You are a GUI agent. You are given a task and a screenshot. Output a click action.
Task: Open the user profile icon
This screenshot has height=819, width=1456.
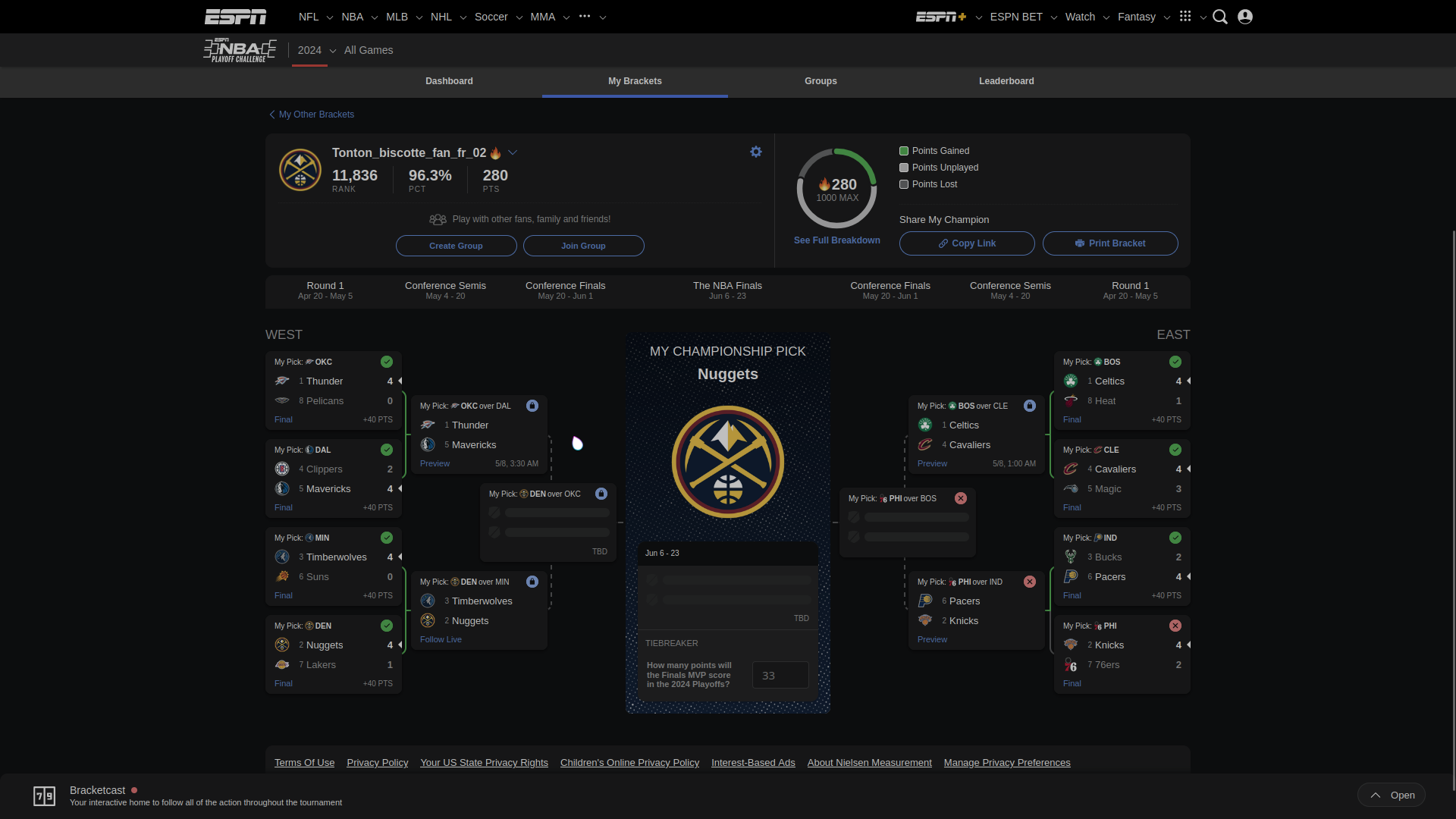pos(1245,17)
